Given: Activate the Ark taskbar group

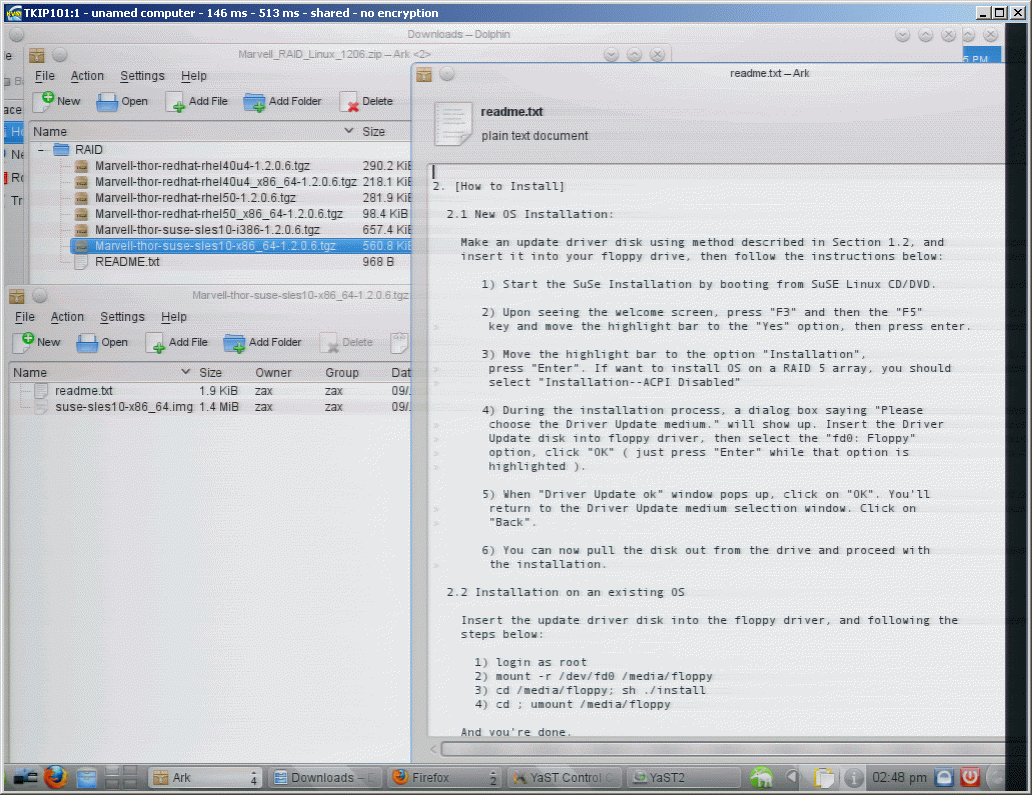Looking at the screenshot, I should [205, 778].
